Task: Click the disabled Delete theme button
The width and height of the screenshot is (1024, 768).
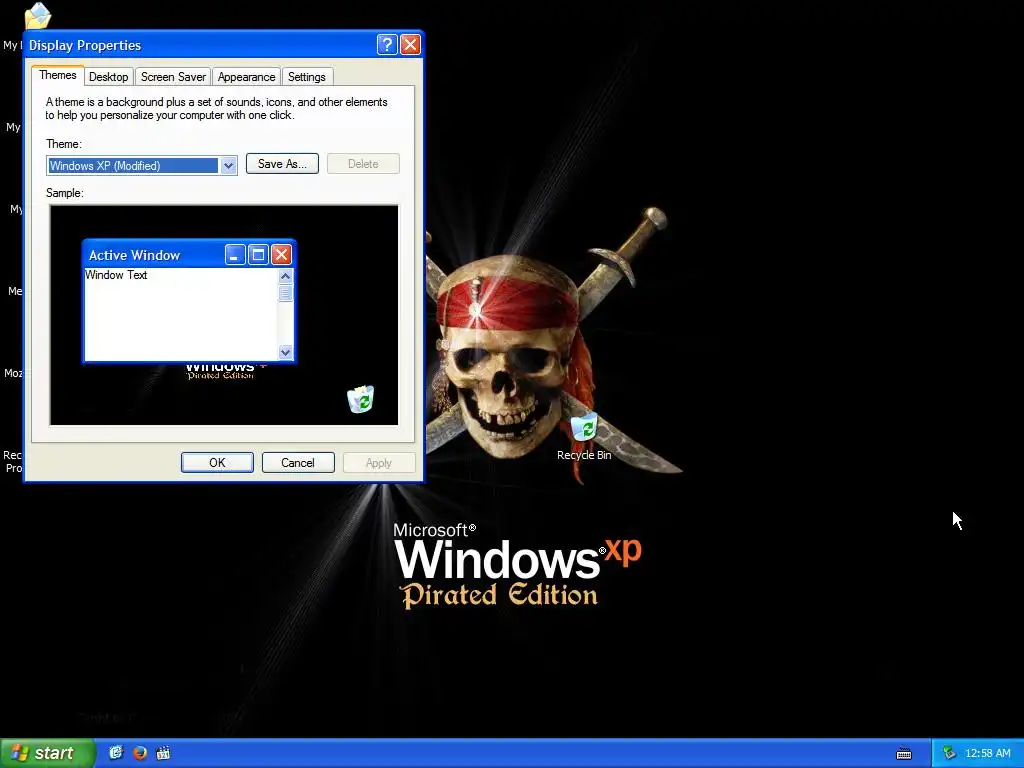Action: click(x=363, y=164)
